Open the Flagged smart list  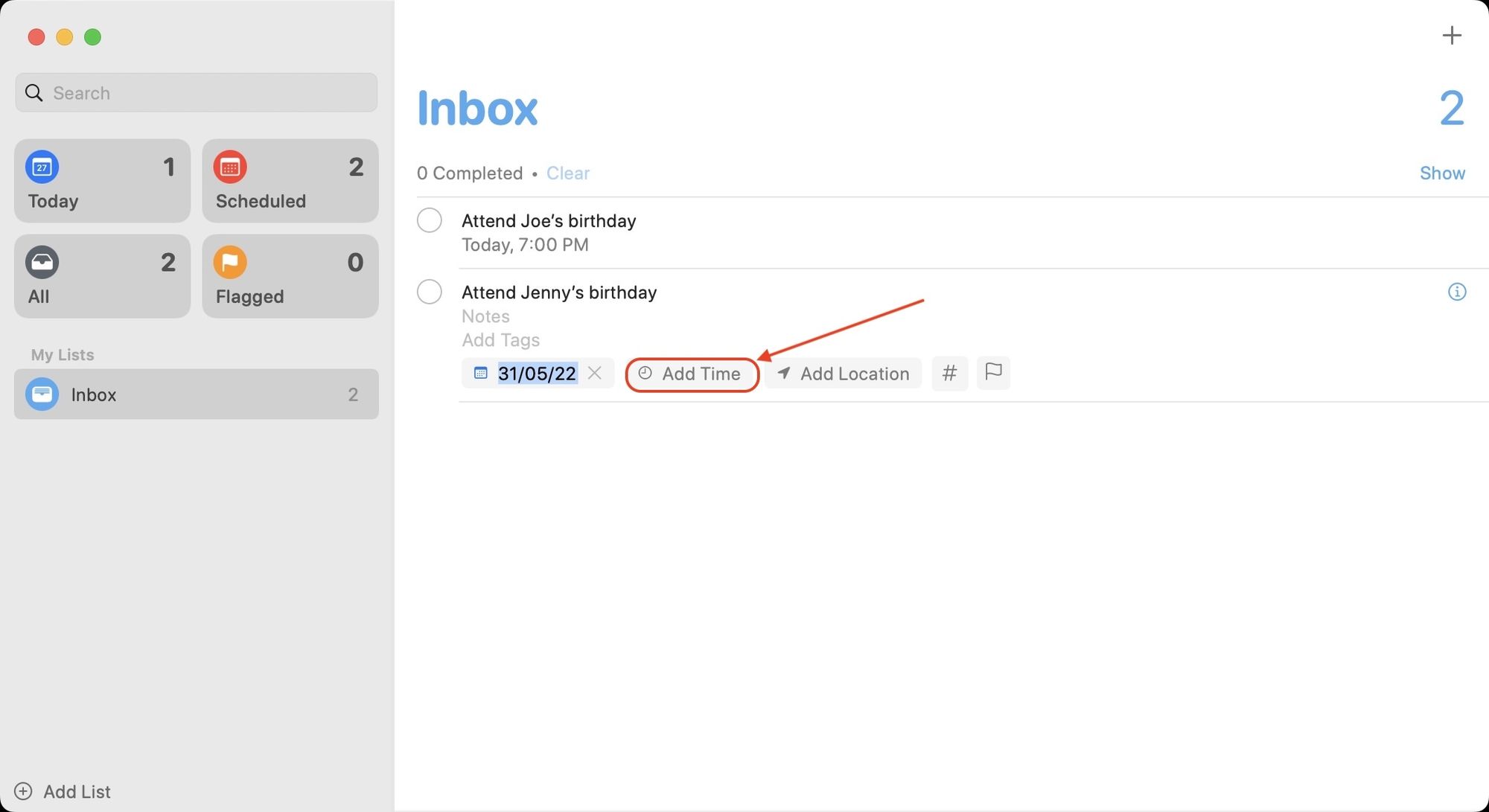(290, 276)
